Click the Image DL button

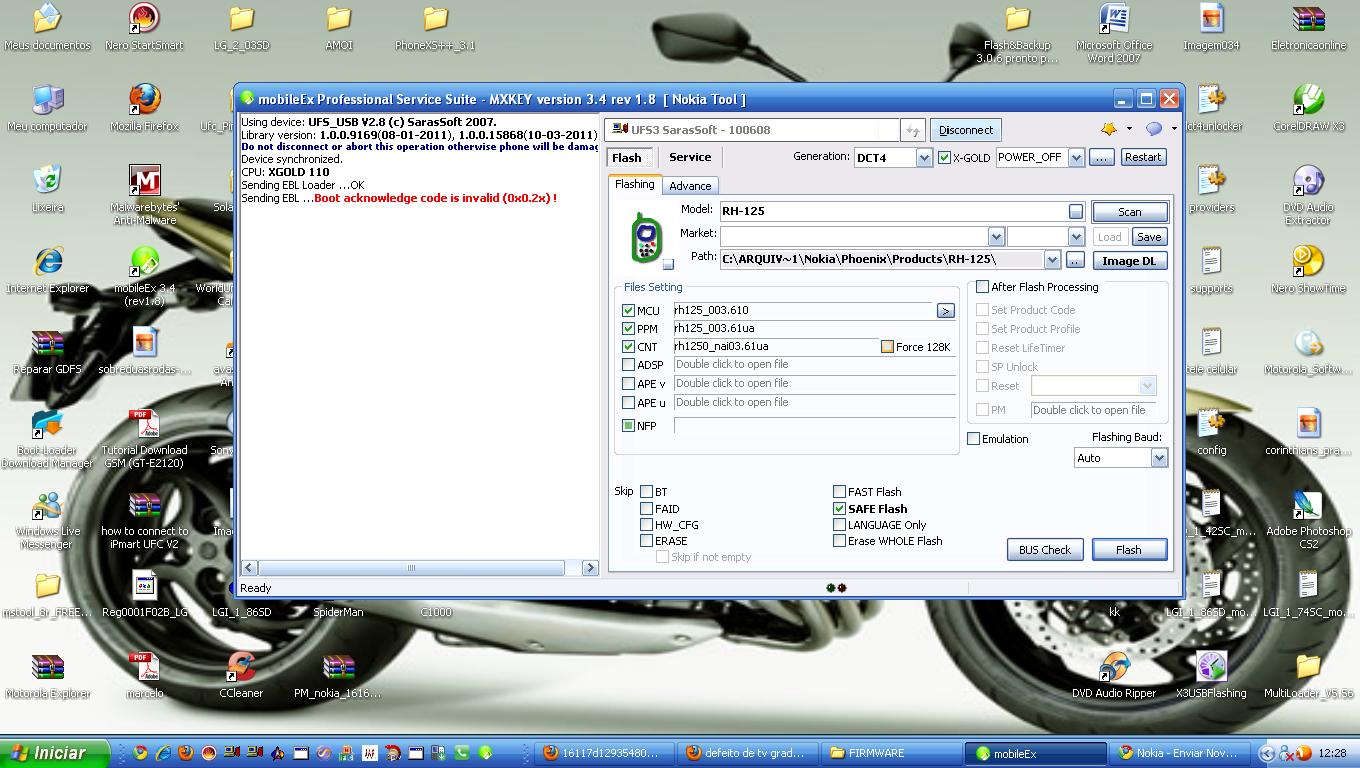click(x=1130, y=261)
